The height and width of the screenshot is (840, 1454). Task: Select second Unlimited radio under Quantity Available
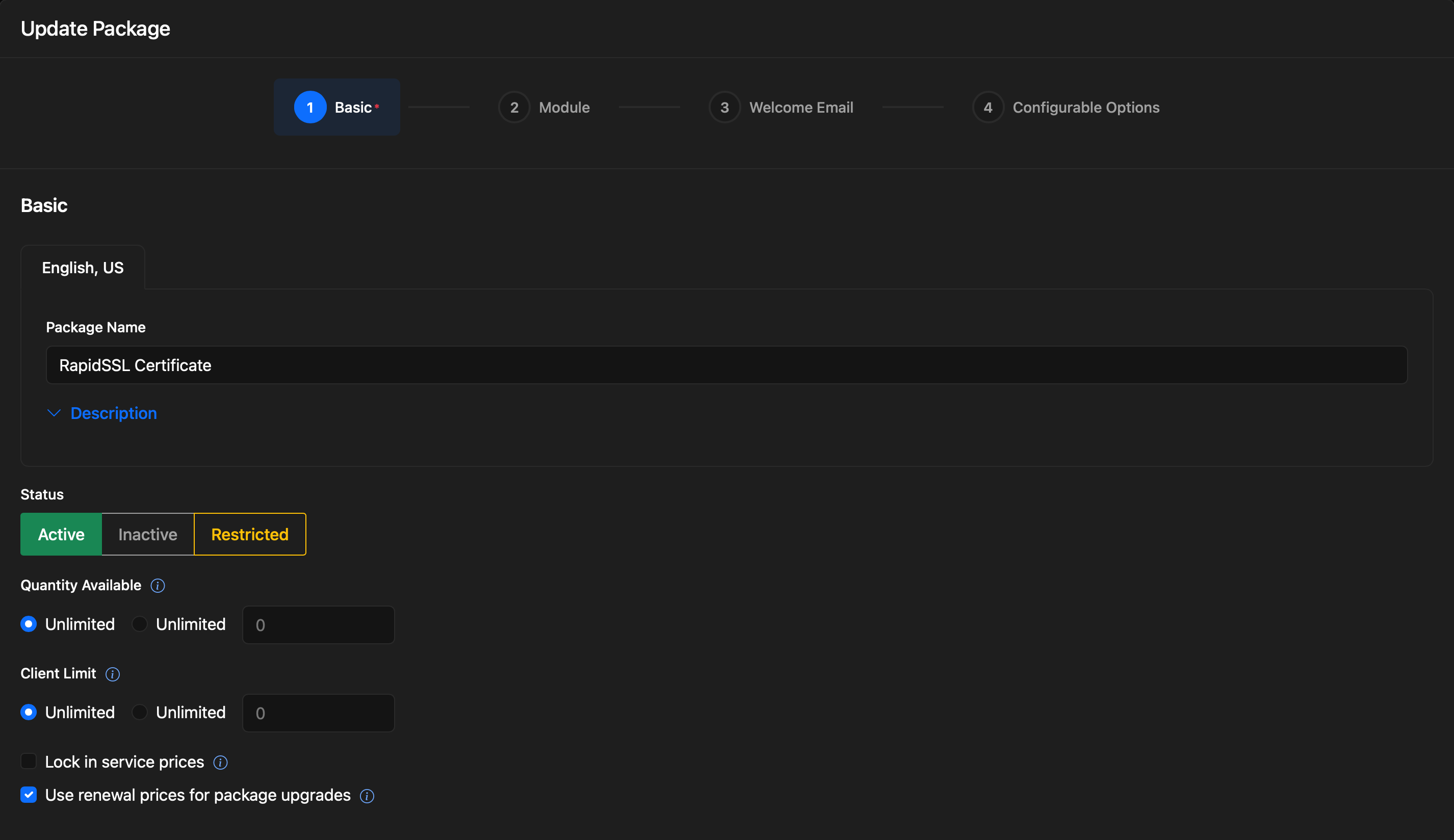(x=140, y=624)
